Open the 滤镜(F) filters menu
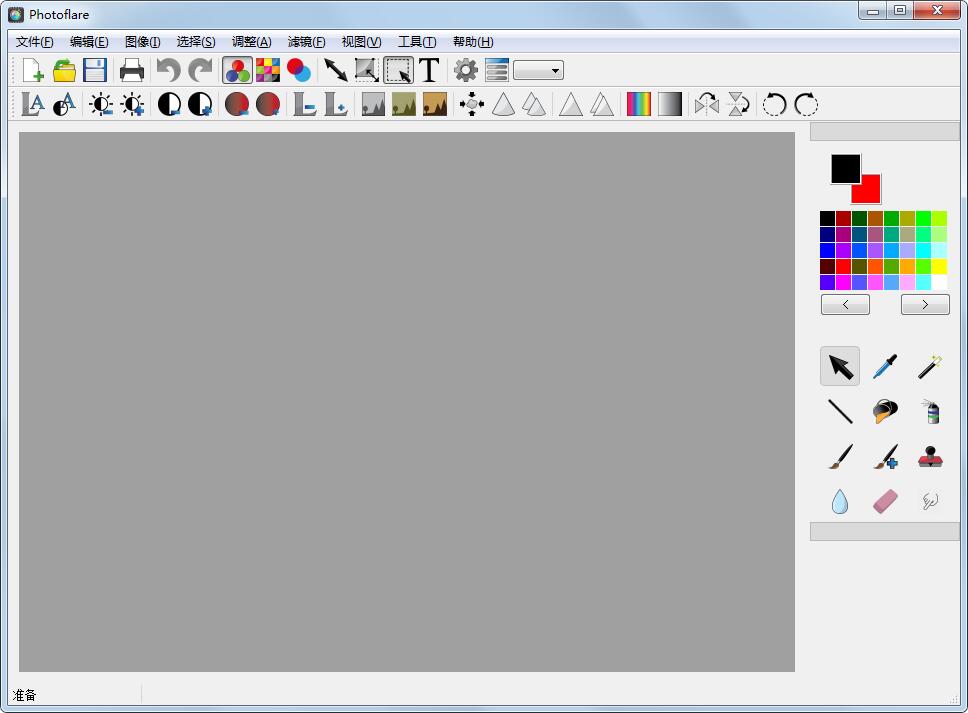The image size is (968, 713). [x=306, y=42]
